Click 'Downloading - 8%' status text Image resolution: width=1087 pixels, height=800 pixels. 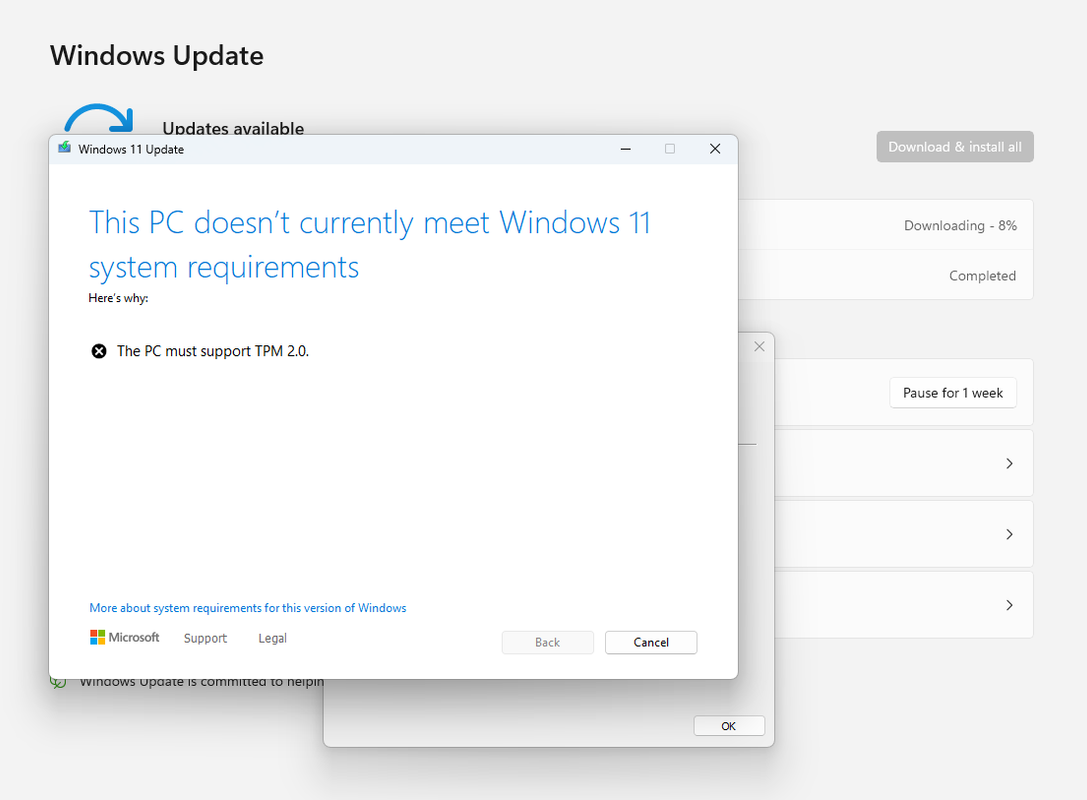960,225
